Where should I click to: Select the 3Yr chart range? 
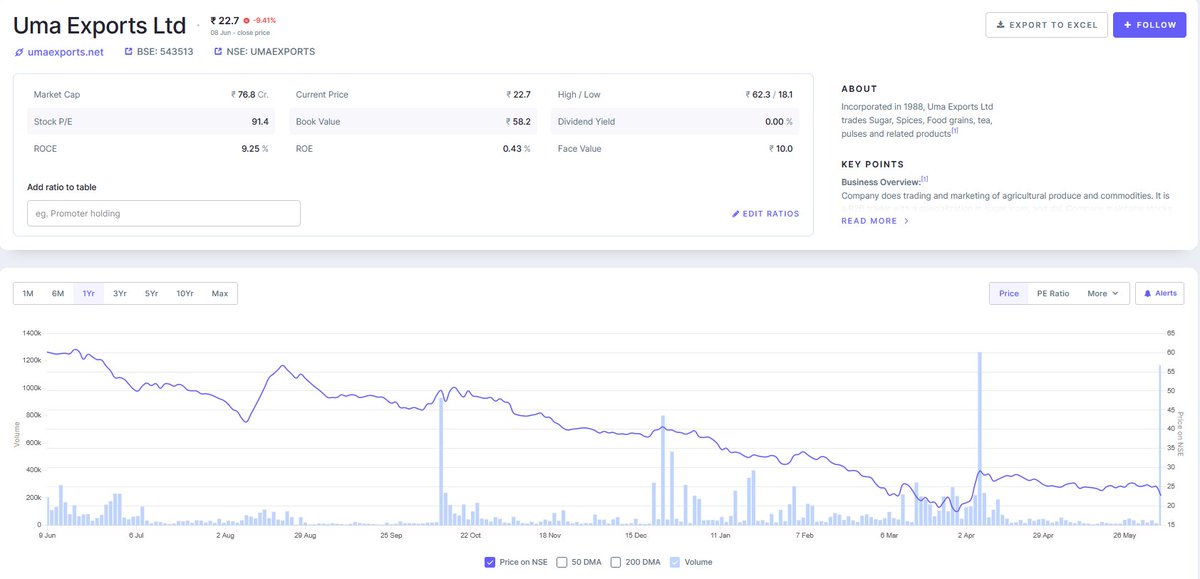(120, 293)
